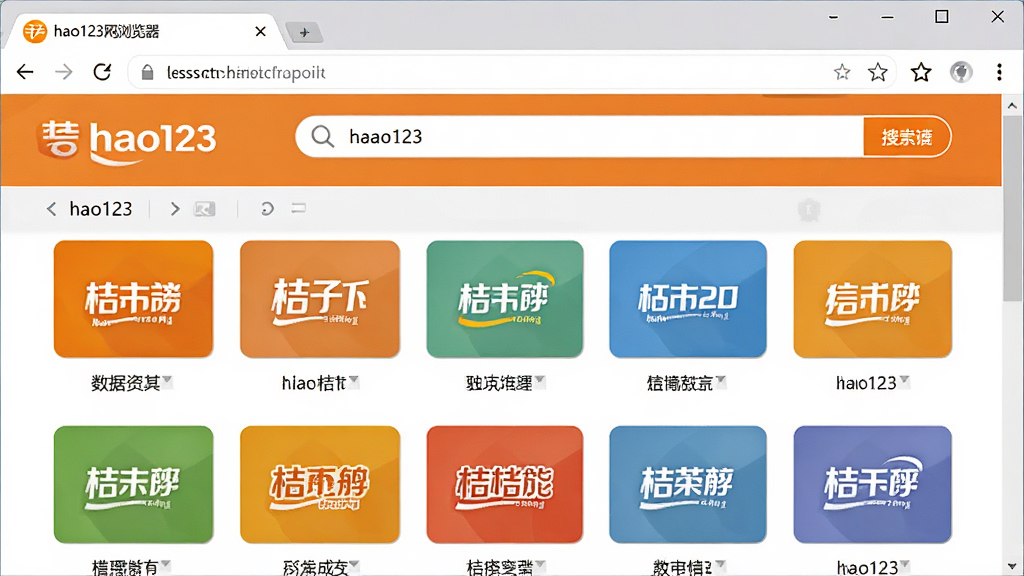Click the label under the teal tile
This screenshot has width=1024, height=576.
click(499, 383)
